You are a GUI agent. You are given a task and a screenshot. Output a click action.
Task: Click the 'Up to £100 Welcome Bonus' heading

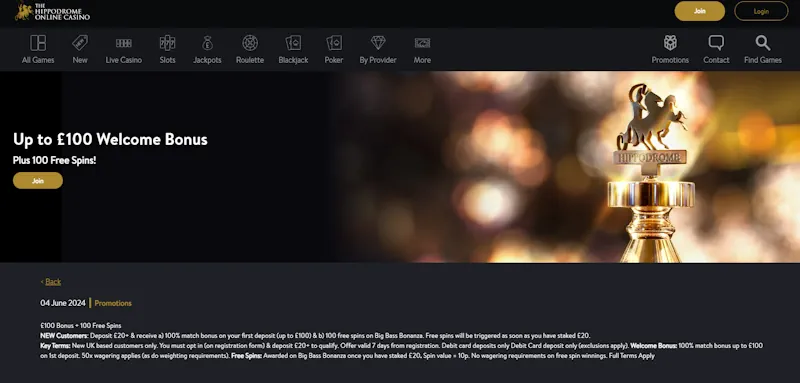tap(110, 139)
